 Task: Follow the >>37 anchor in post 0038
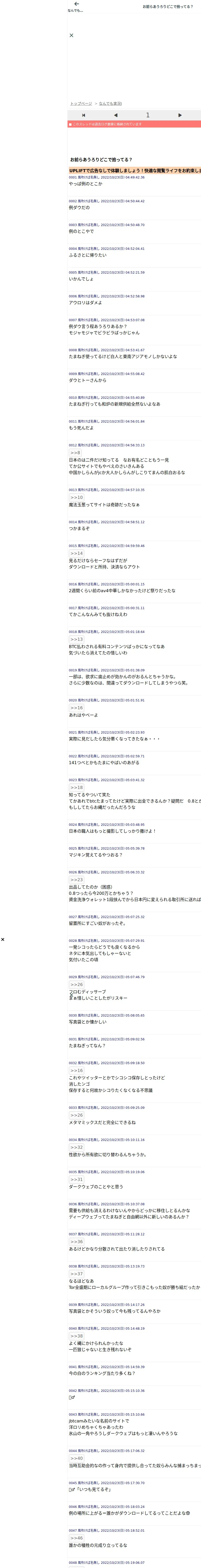(x=76, y=1274)
